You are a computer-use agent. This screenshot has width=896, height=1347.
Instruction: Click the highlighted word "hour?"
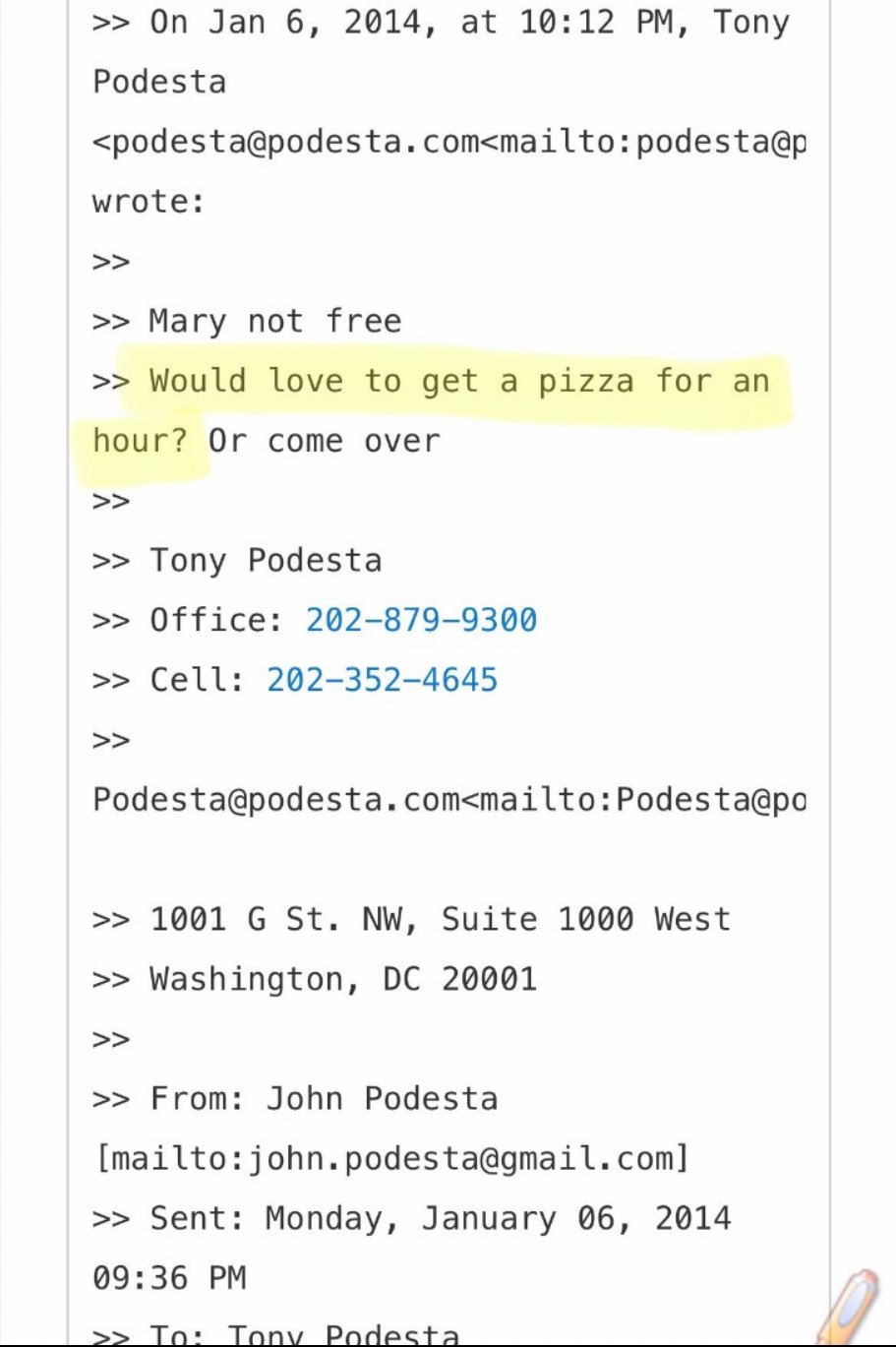click(140, 441)
